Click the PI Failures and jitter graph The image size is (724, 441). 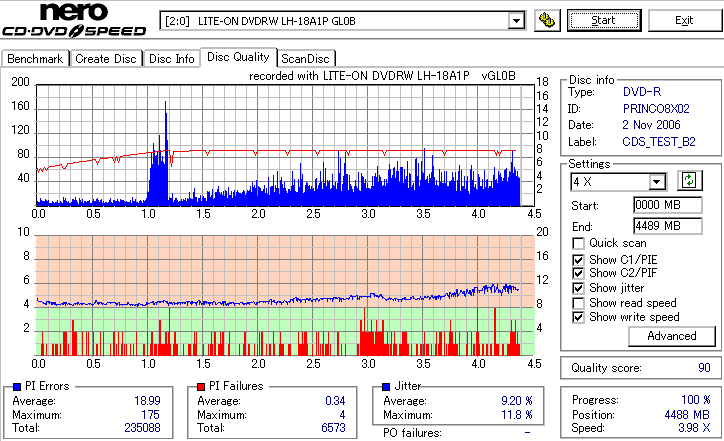pos(285,296)
